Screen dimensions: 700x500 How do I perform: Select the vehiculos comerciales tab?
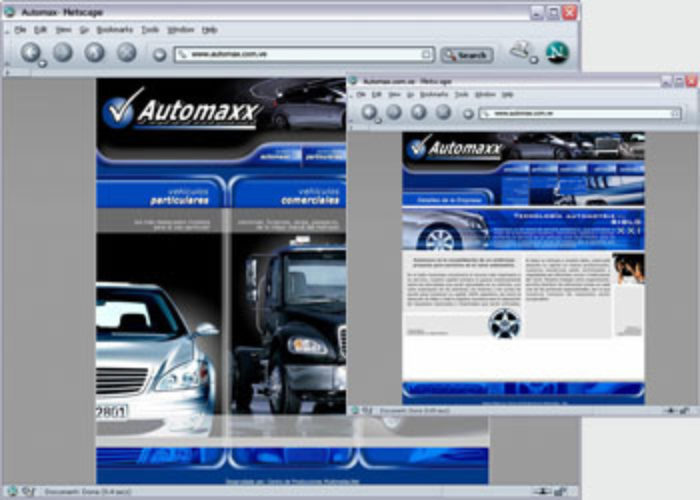(x=288, y=194)
